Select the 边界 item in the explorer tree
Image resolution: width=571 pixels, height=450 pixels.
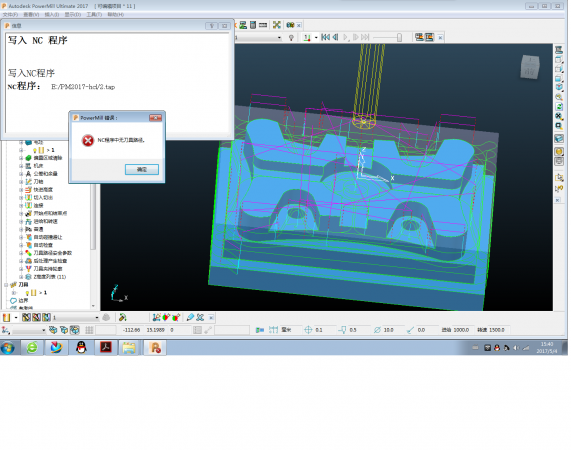[x=23, y=300]
